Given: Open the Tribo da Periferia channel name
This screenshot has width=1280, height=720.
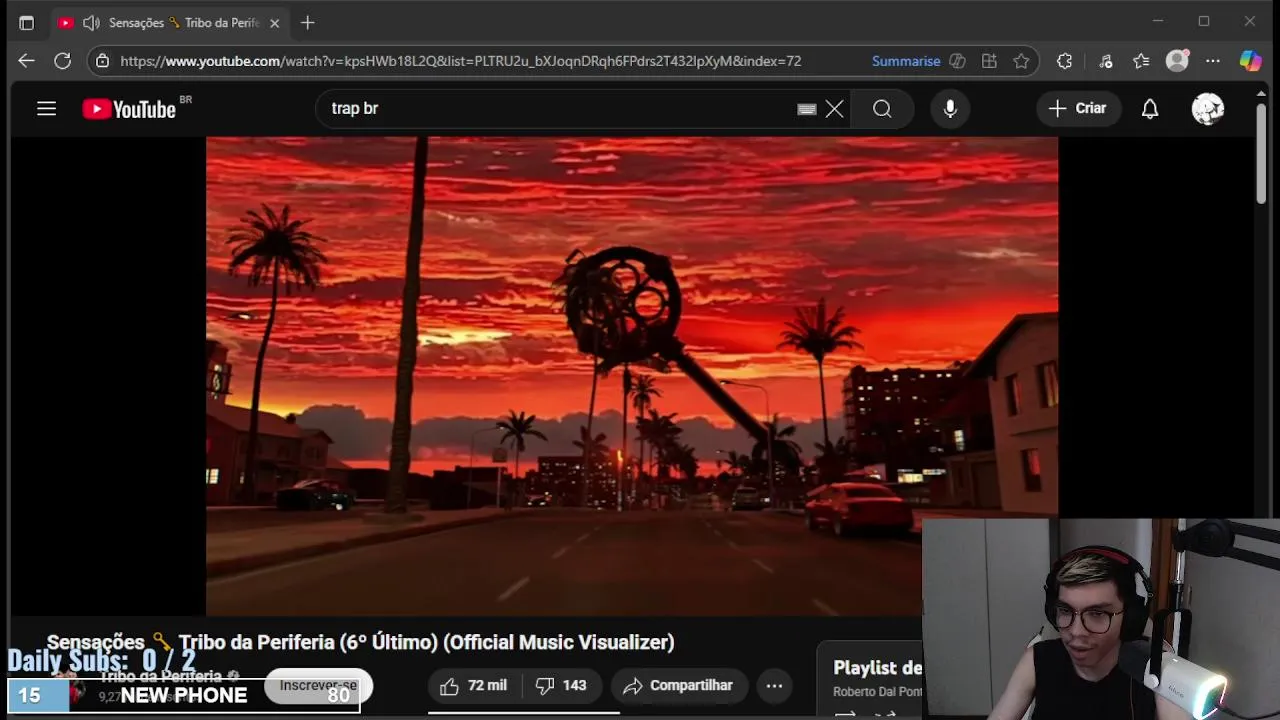Looking at the screenshot, I should click(160, 677).
